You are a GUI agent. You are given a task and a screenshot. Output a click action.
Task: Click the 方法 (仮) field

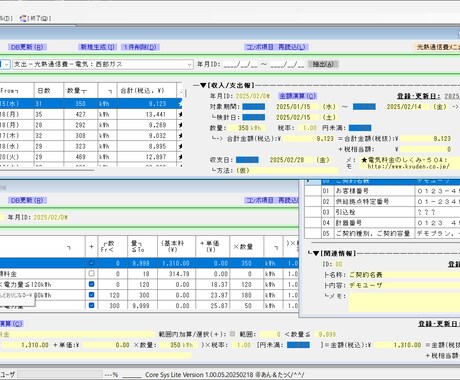pyautogui.click(x=287, y=171)
